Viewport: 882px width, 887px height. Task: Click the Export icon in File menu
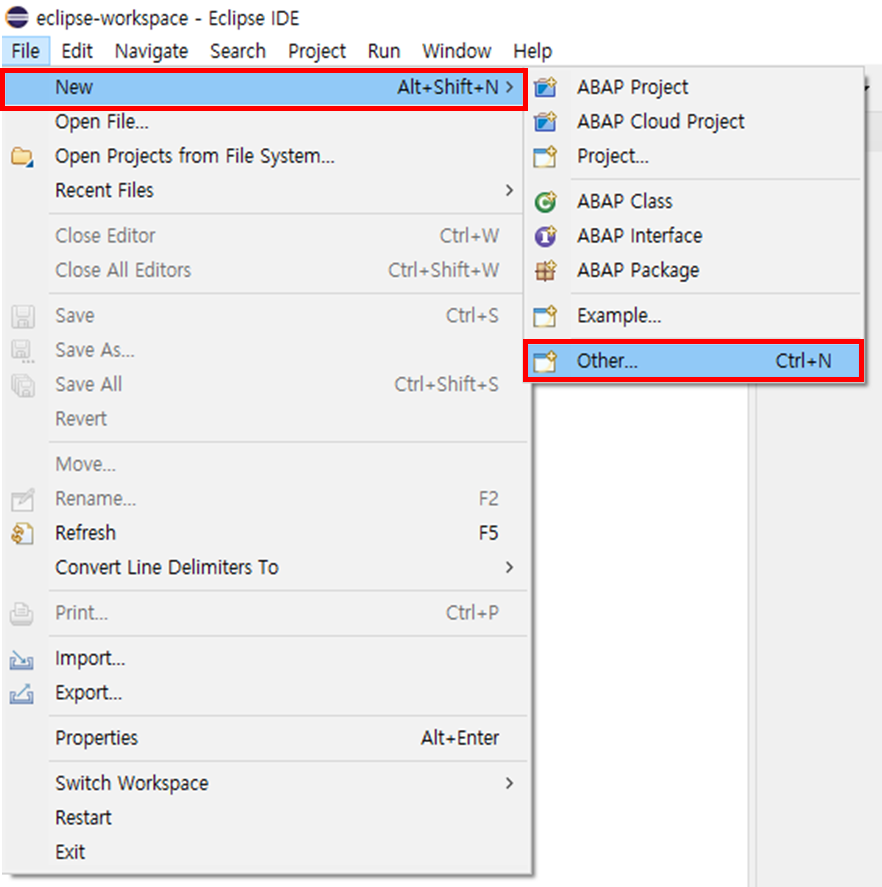21,694
